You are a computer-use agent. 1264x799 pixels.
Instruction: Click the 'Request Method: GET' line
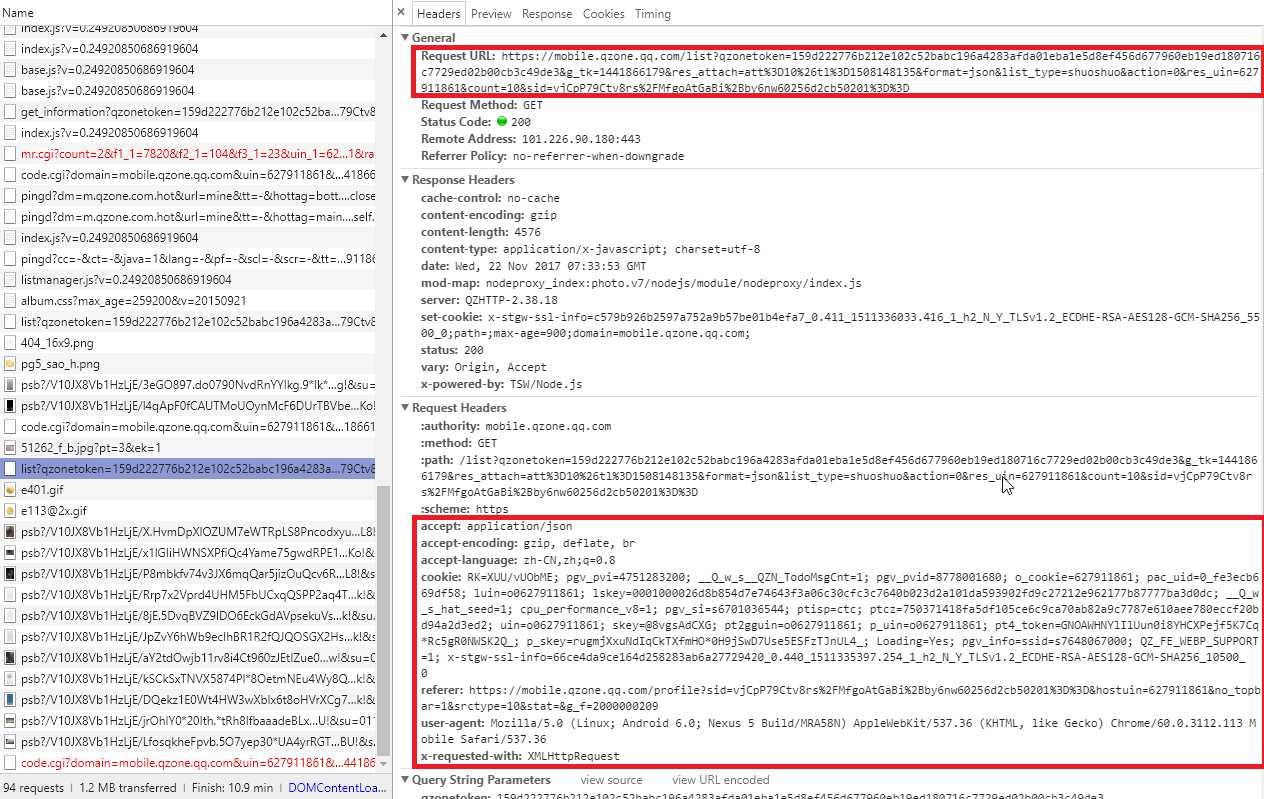click(482, 105)
